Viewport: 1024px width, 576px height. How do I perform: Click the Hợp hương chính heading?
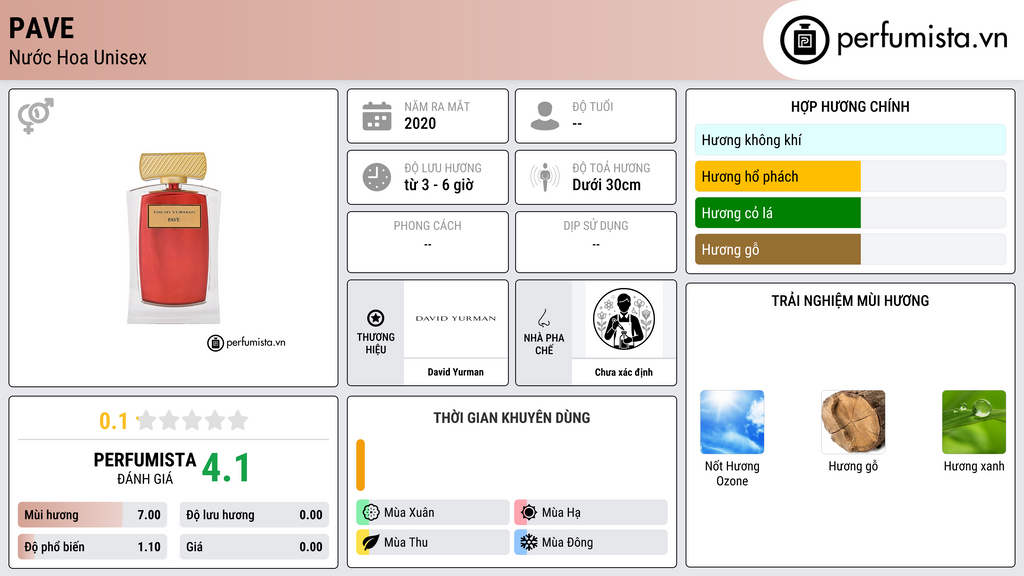tap(850, 106)
